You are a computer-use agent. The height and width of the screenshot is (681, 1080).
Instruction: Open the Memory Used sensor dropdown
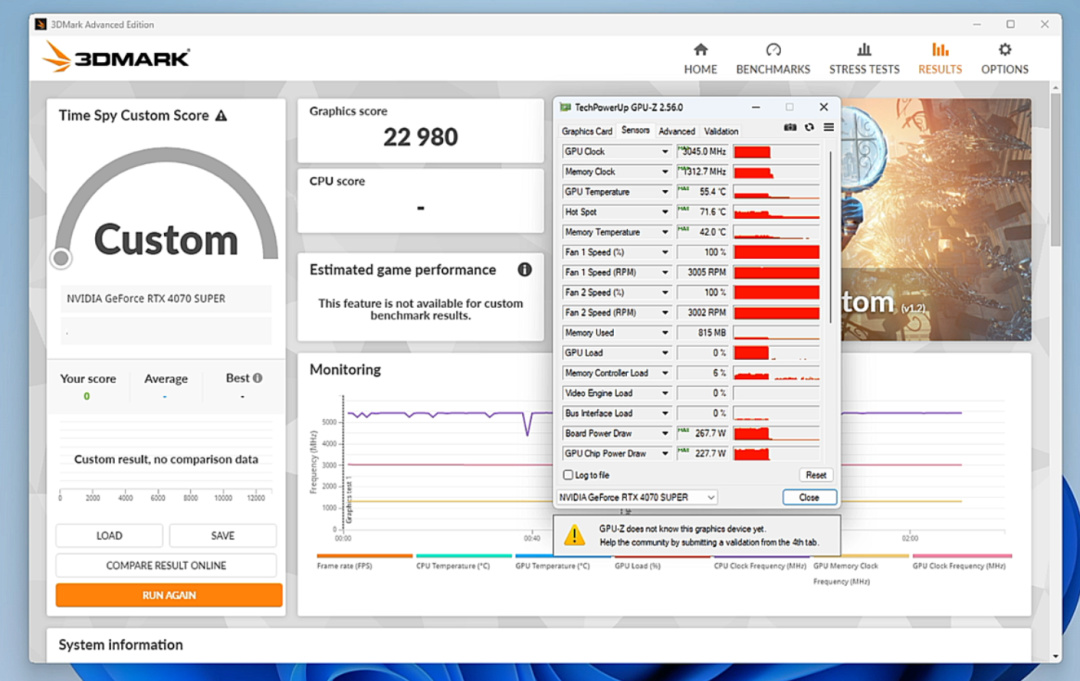pos(665,333)
